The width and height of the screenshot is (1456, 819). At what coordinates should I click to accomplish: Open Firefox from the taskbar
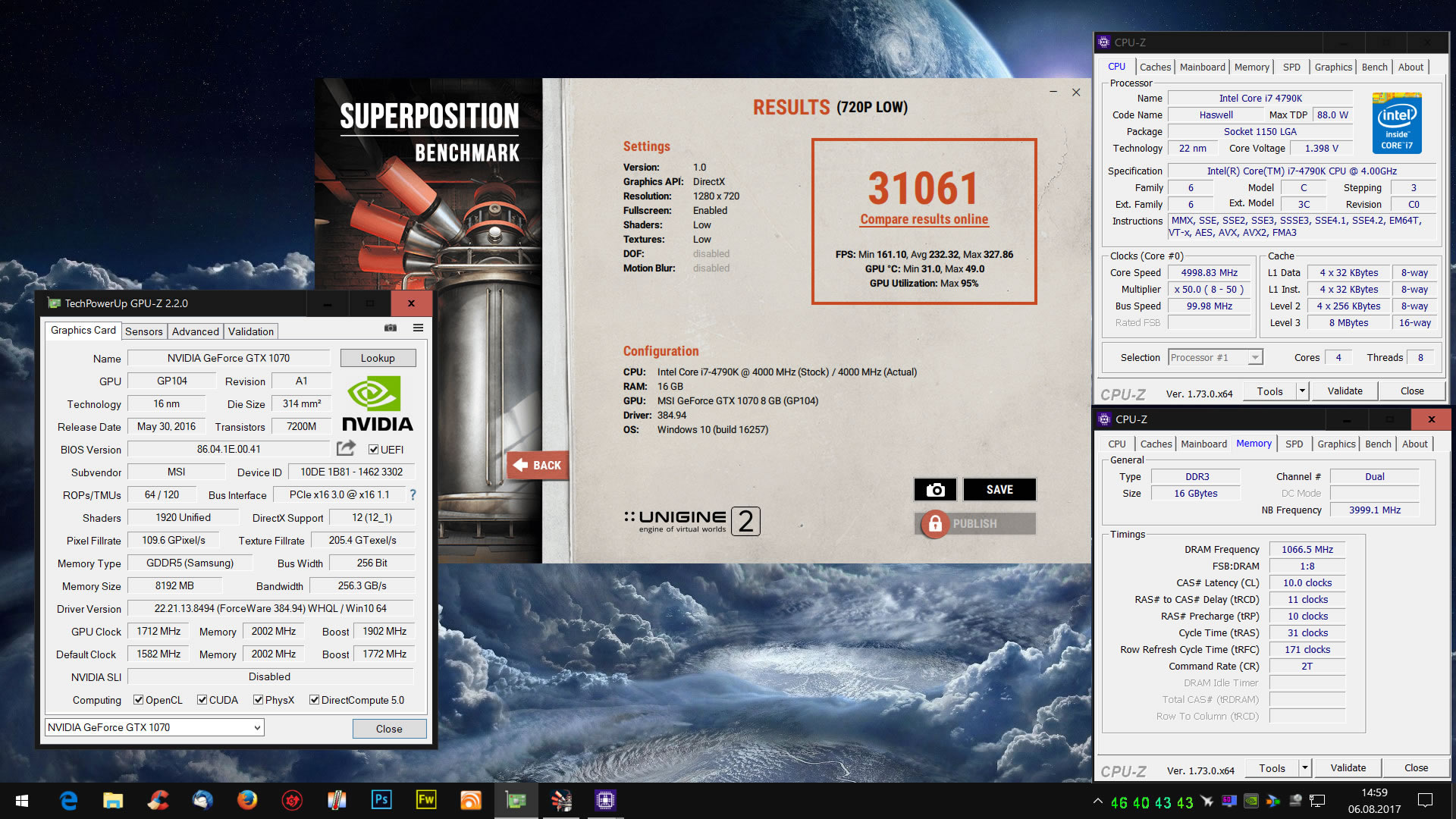(x=246, y=800)
